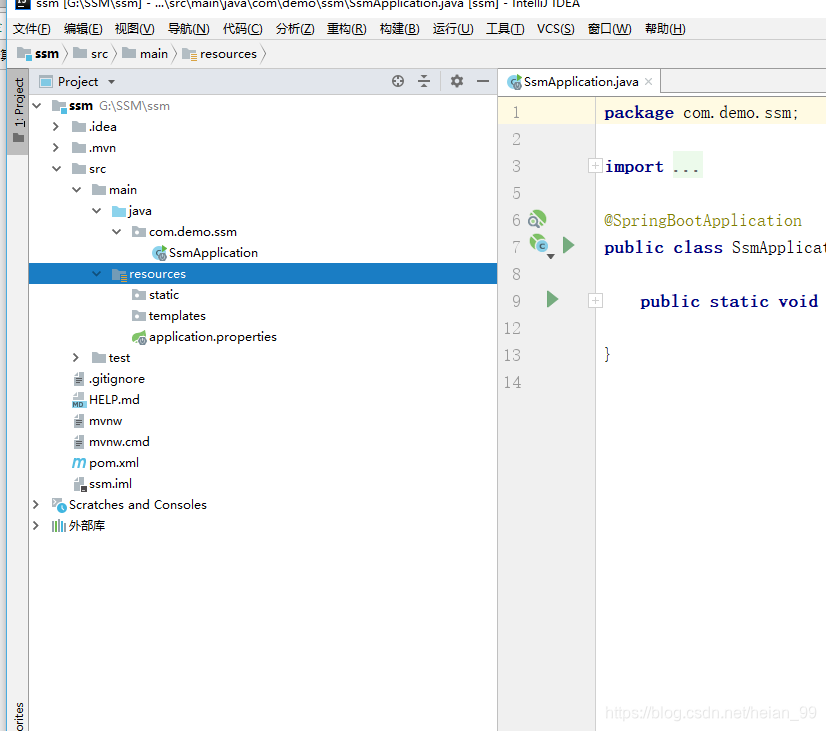
Task: Expand the .idea folder
Action: tap(56, 127)
